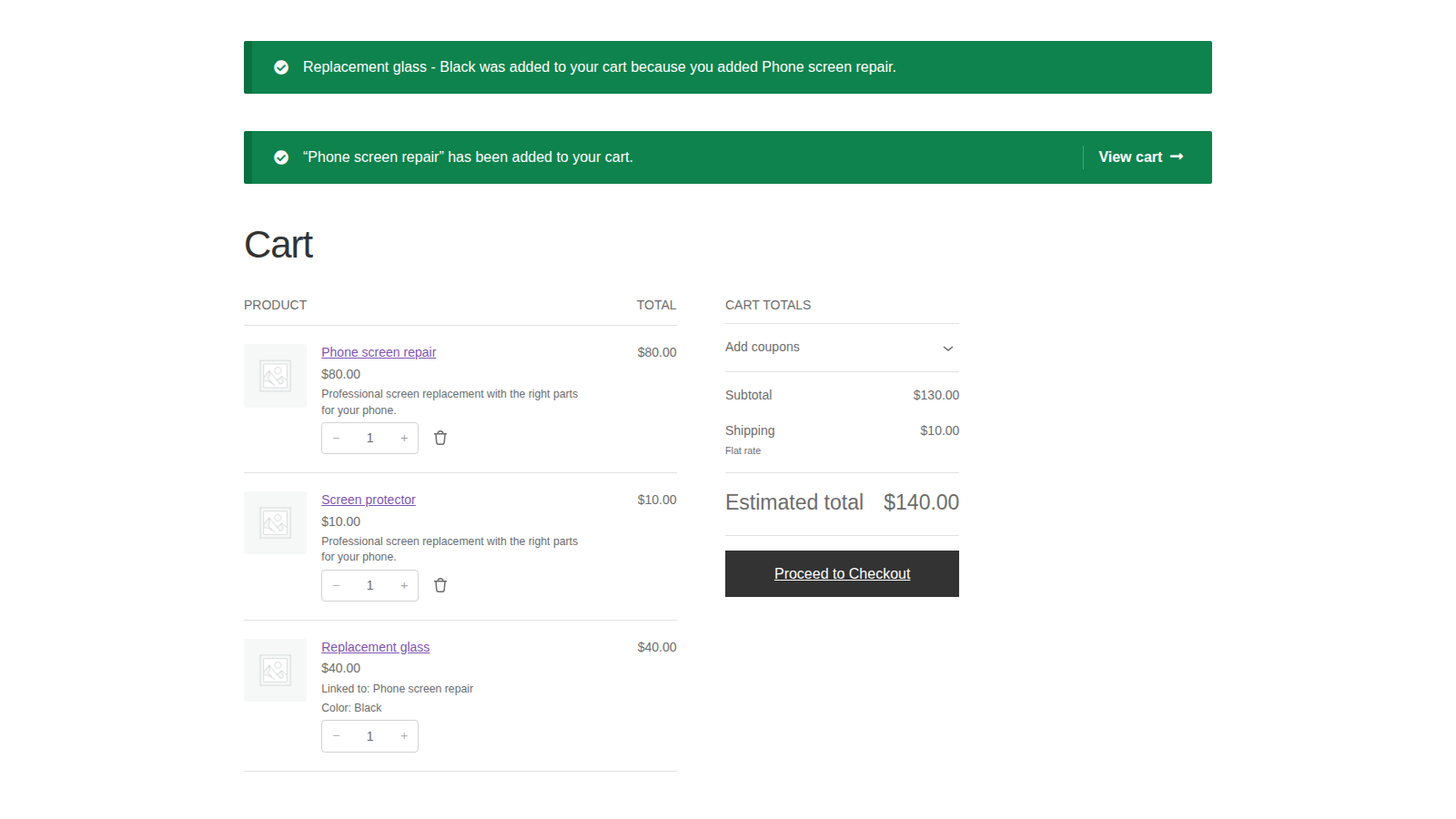Remove Screen protector with trash icon
This screenshot has width=1456, height=819.
coord(440,585)
